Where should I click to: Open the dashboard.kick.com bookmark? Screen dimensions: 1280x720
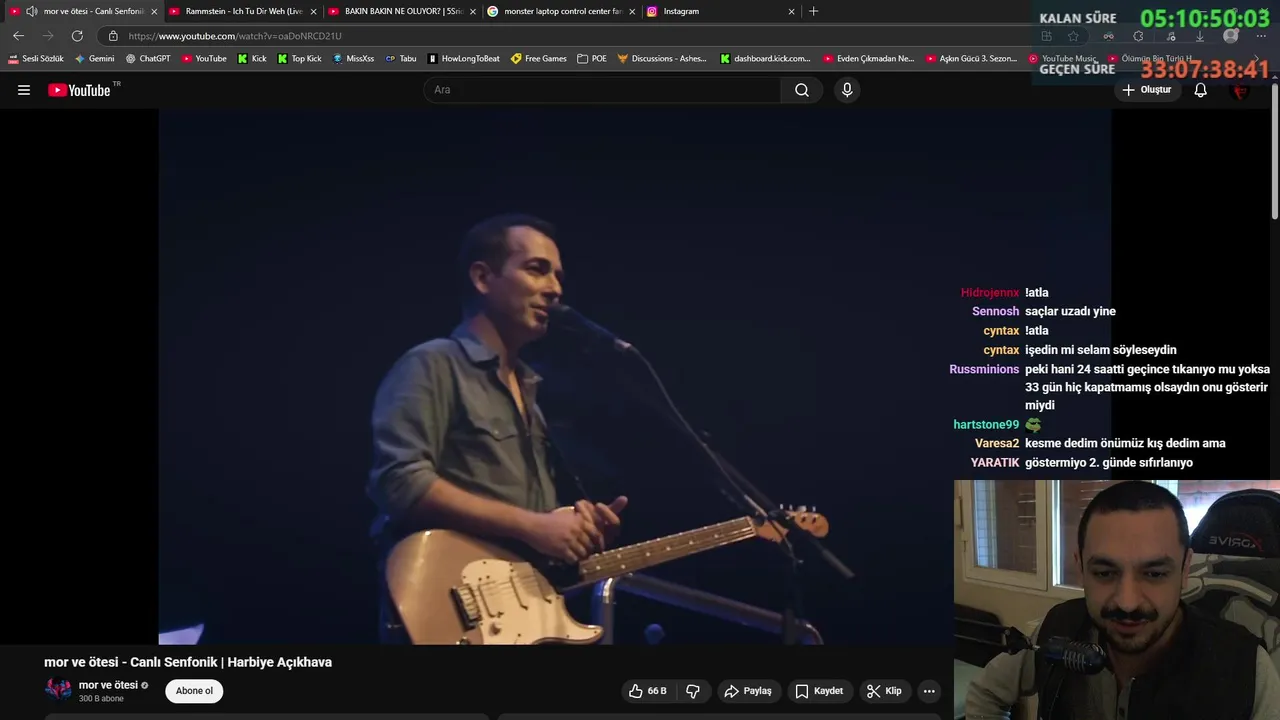coord(766,59)
